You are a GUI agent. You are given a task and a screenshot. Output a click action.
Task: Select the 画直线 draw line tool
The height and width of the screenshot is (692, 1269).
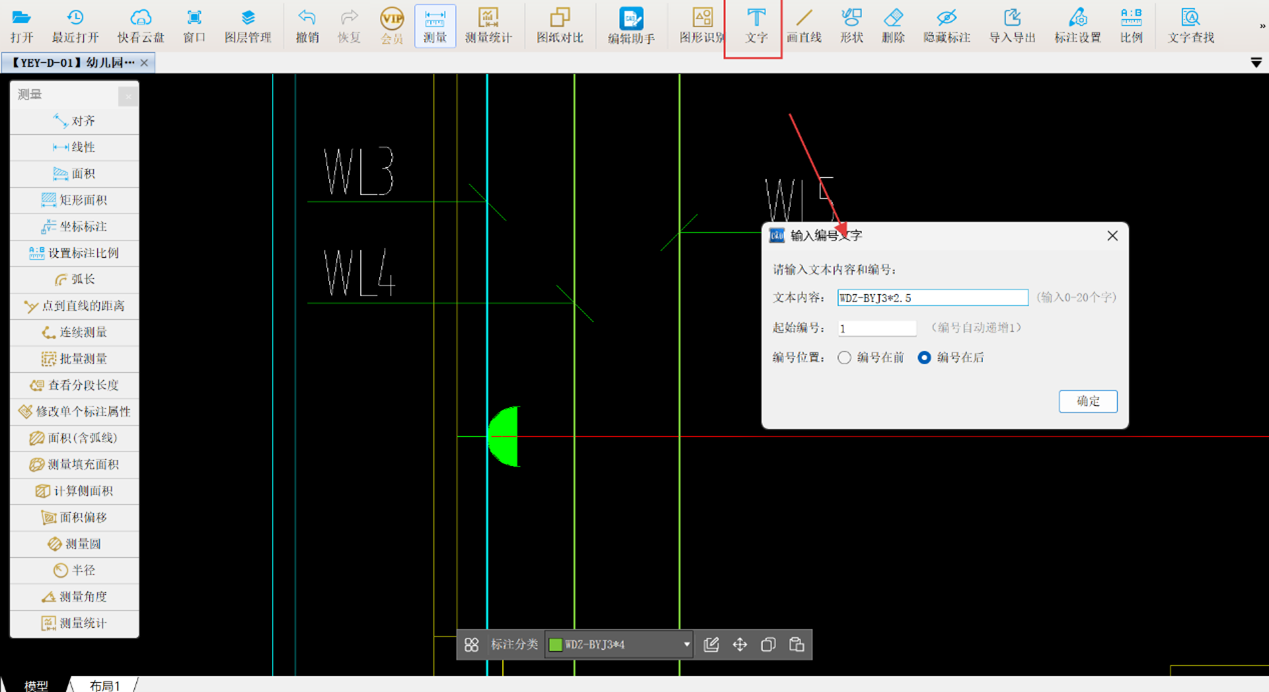pyautogui.click(x=803, y=25)
